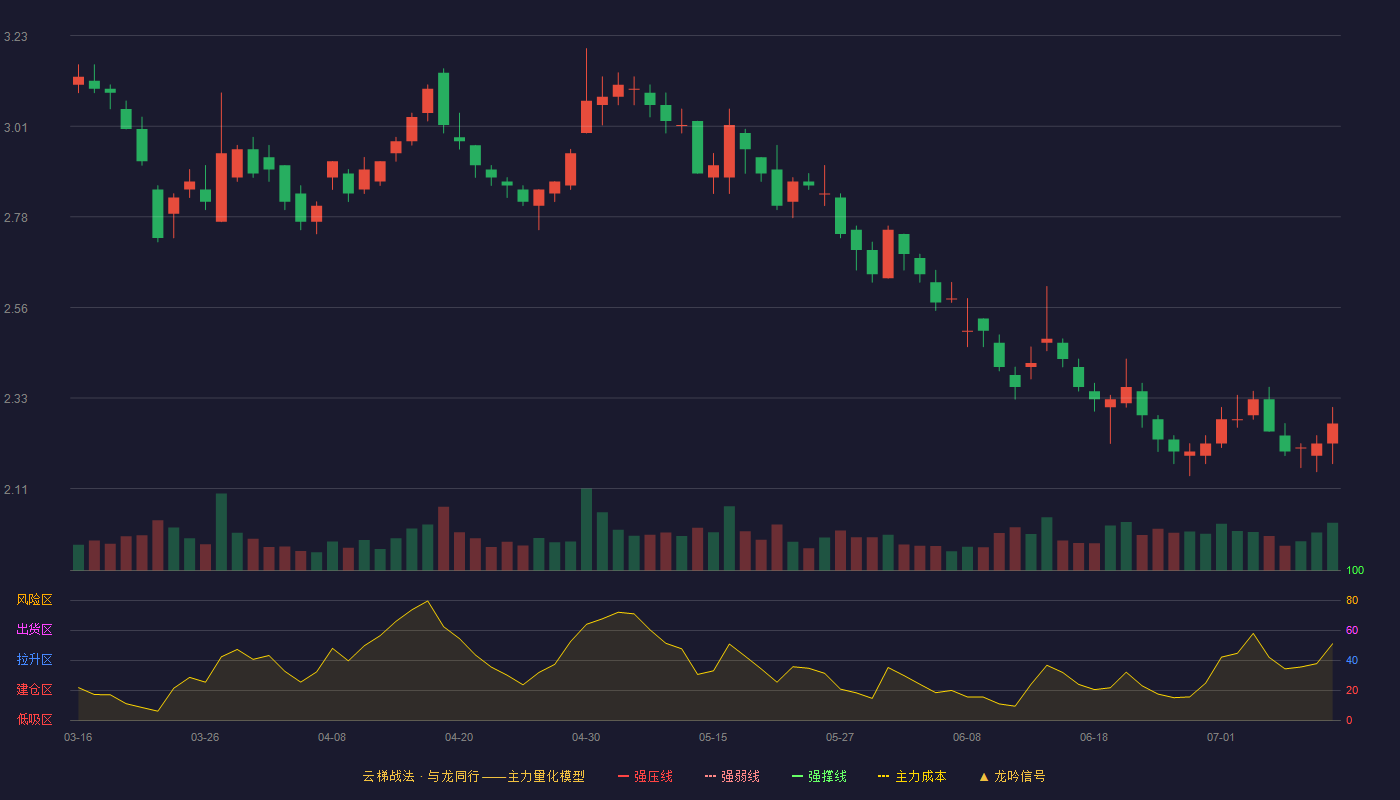Click the 2.11 price axis label
Viewport: 1400px width, 800px height.
tap(15, 490)
